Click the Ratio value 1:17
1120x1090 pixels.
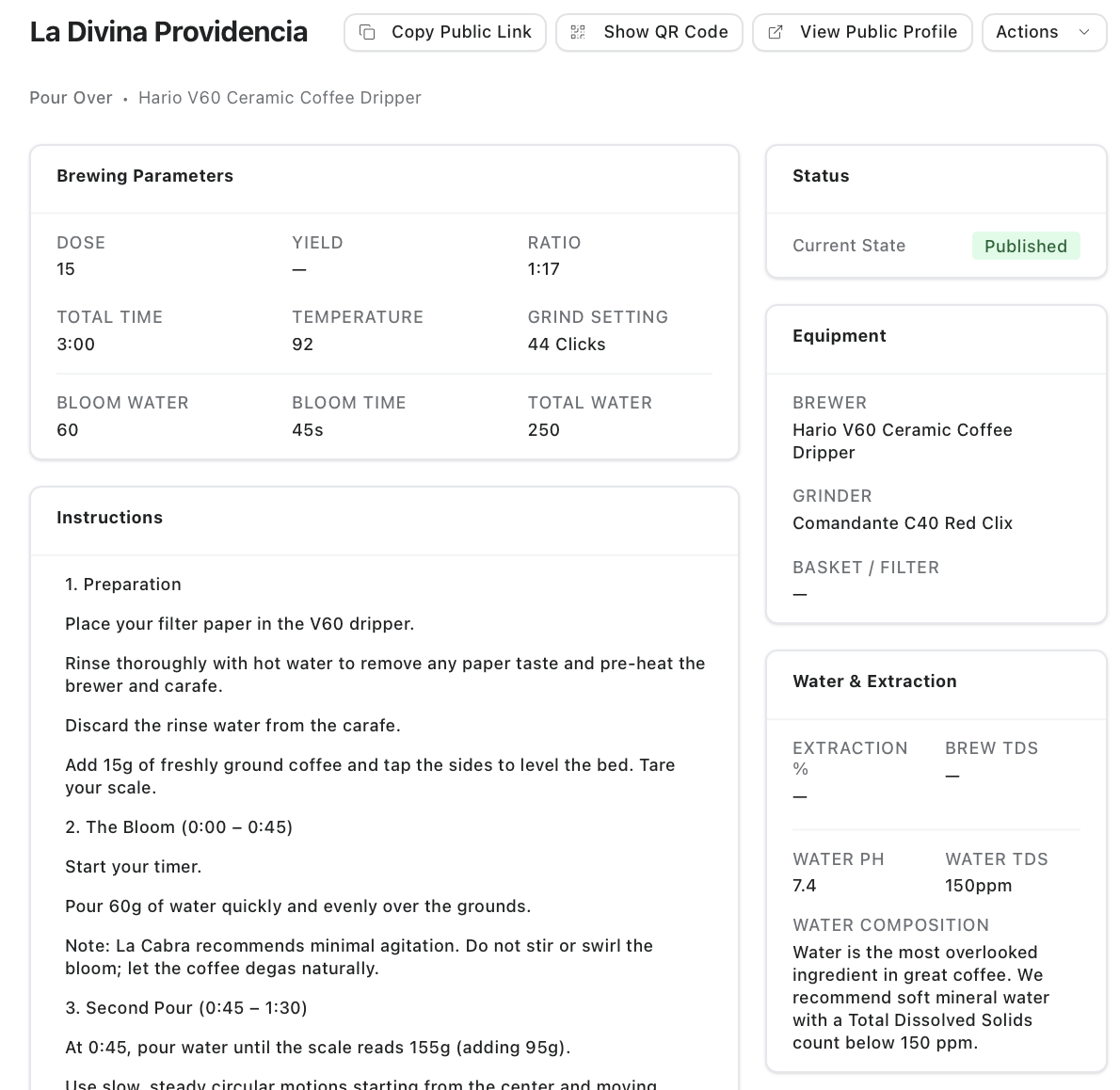point(543,268)
